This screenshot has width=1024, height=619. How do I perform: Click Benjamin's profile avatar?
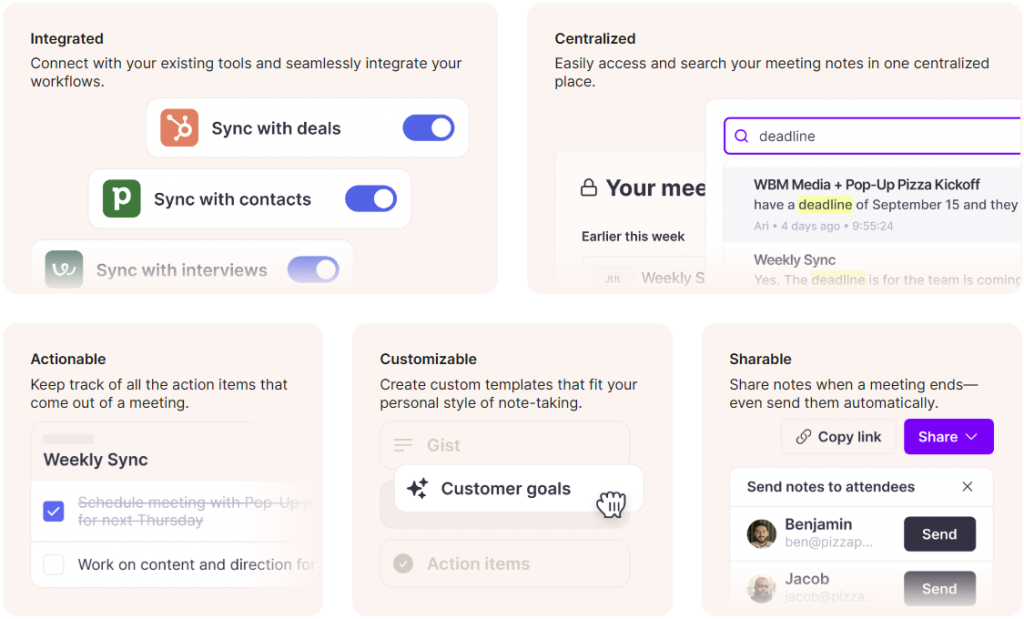762,534
